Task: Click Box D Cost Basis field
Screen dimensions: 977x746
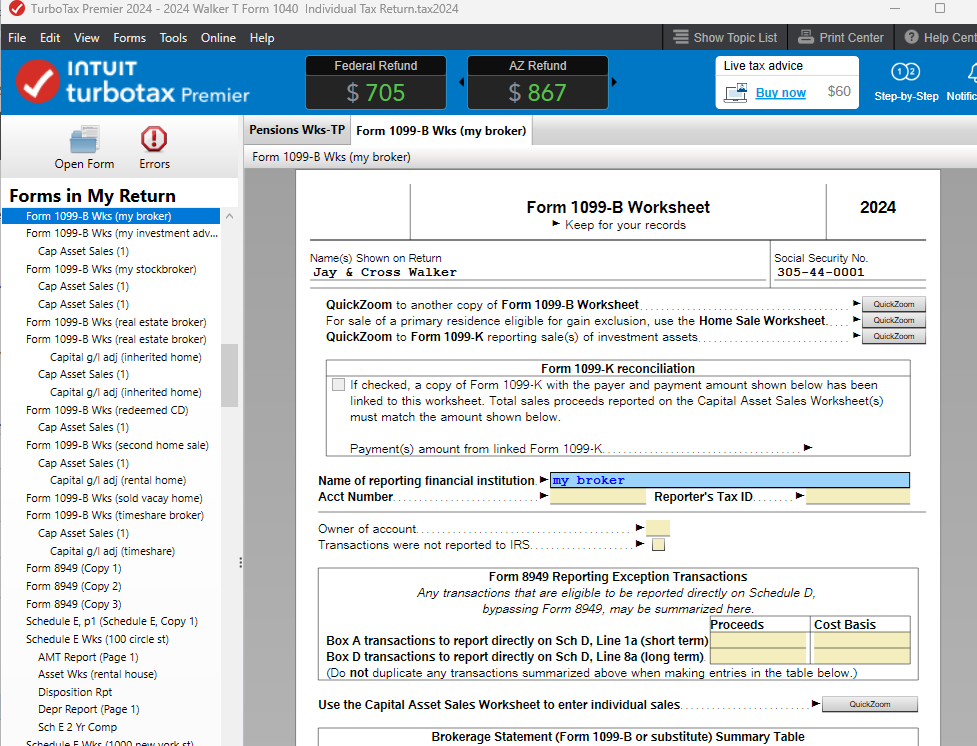Action: 862,656
